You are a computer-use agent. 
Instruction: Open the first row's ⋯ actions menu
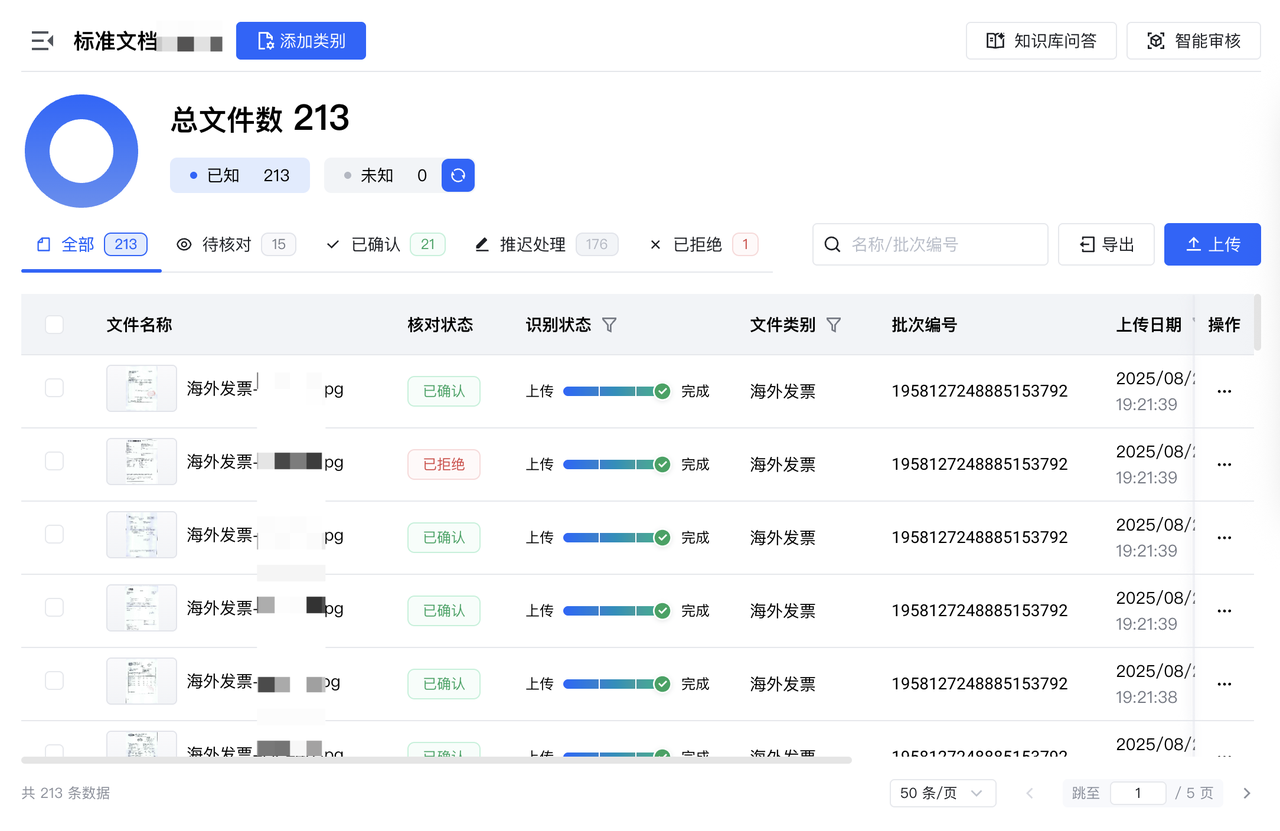1224,391
